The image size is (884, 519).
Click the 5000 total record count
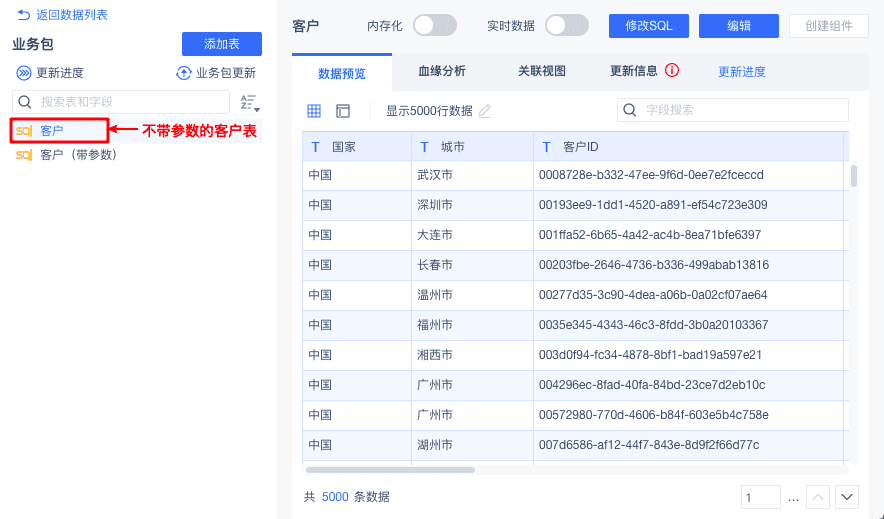point(335,497)
